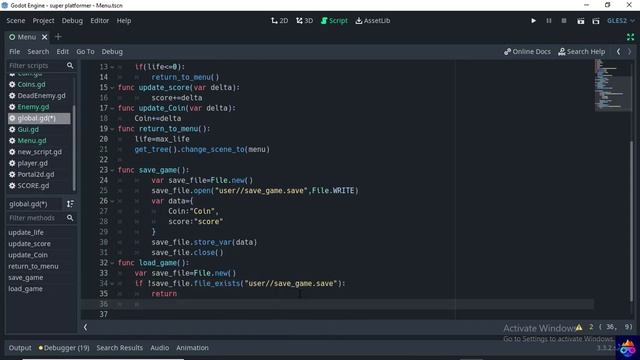This screenshot has height=360, width=640.
Task: Add a new scene tab with plus icon
Action: (x=58, y=37)
